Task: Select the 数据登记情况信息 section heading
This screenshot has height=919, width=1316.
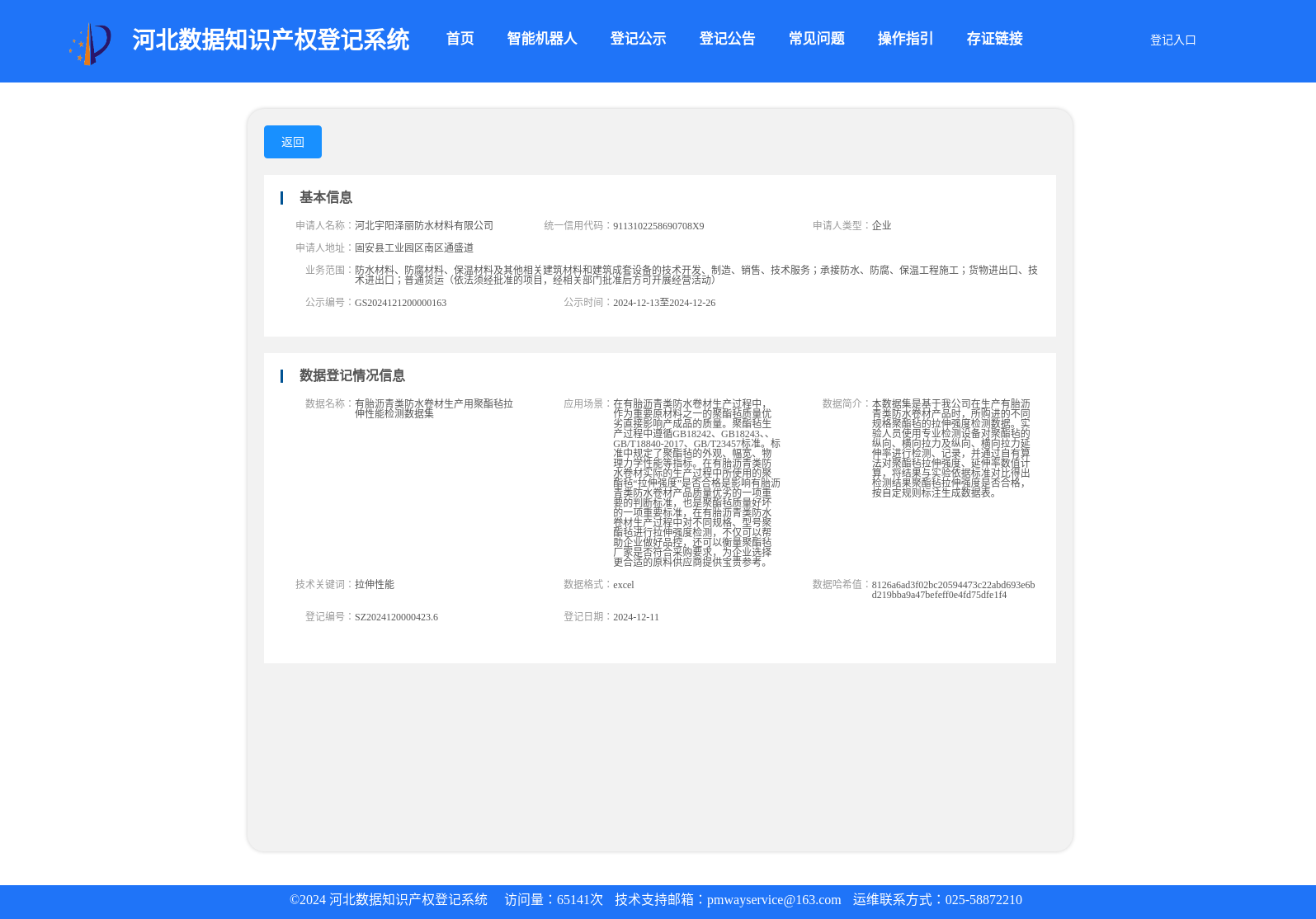Action: pos(352,375)
